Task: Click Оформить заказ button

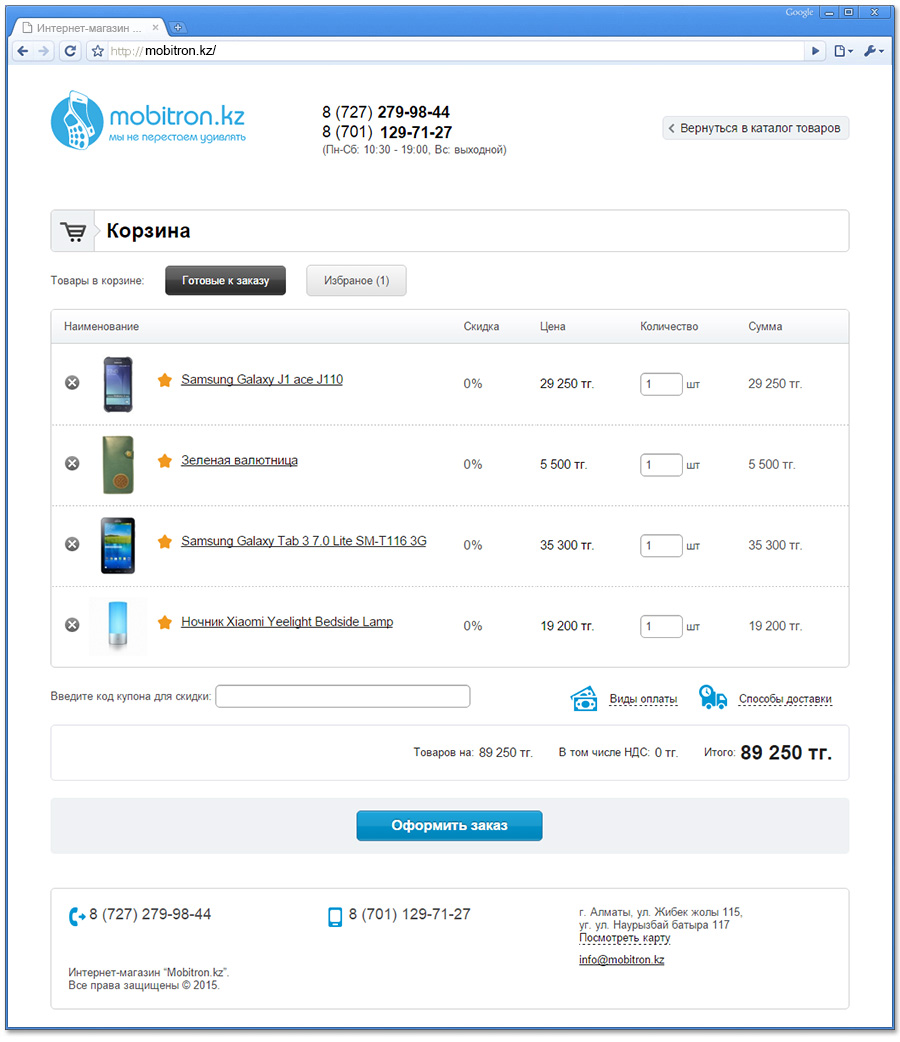Action: pyautogui.click(x=449, y=825)
